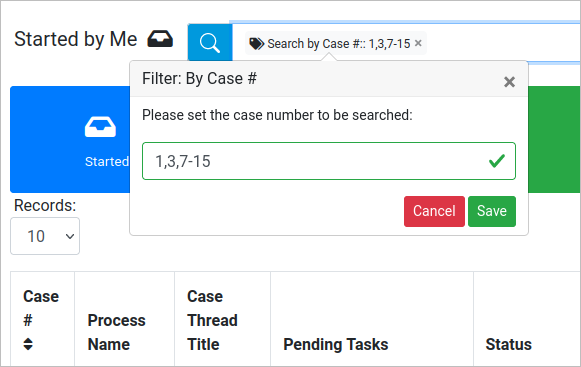581x367 pixels.
Task: Click the Case Thread Title column header
Action: [x=212, y=320]
